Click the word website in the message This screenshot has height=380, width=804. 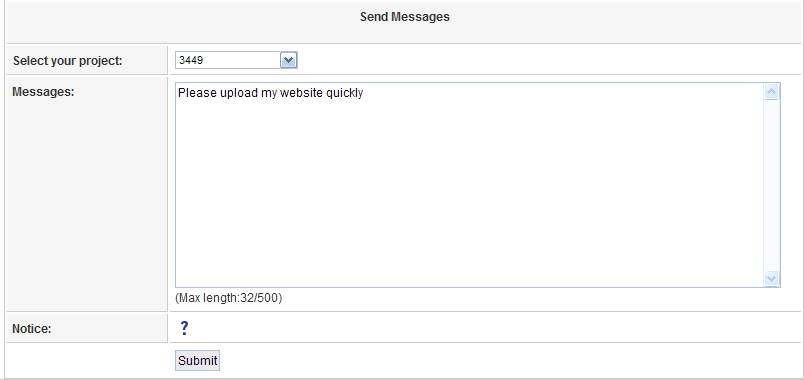pos(302,93)
